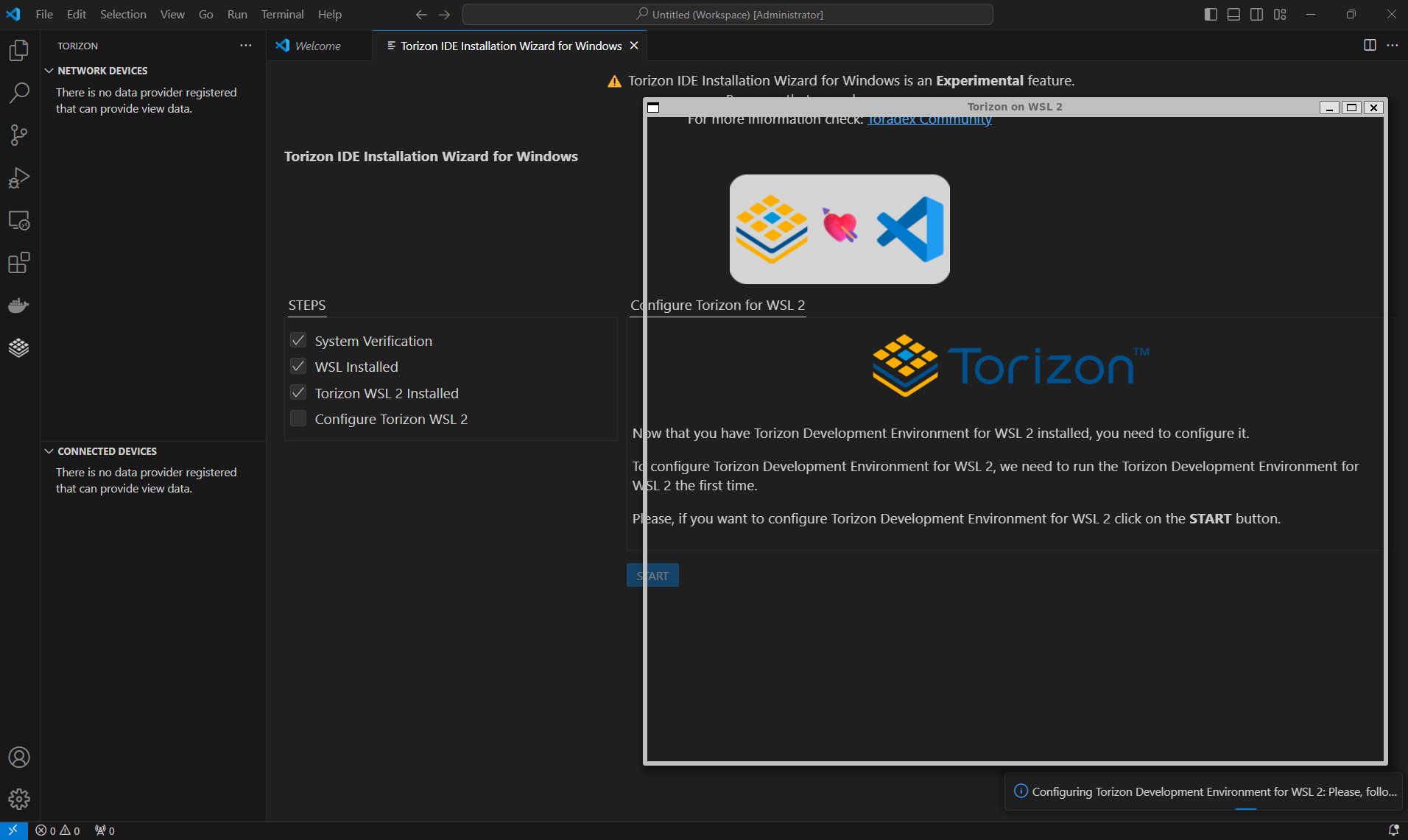Click the Torizon on WSL 2 title bar

[1015, 107]
